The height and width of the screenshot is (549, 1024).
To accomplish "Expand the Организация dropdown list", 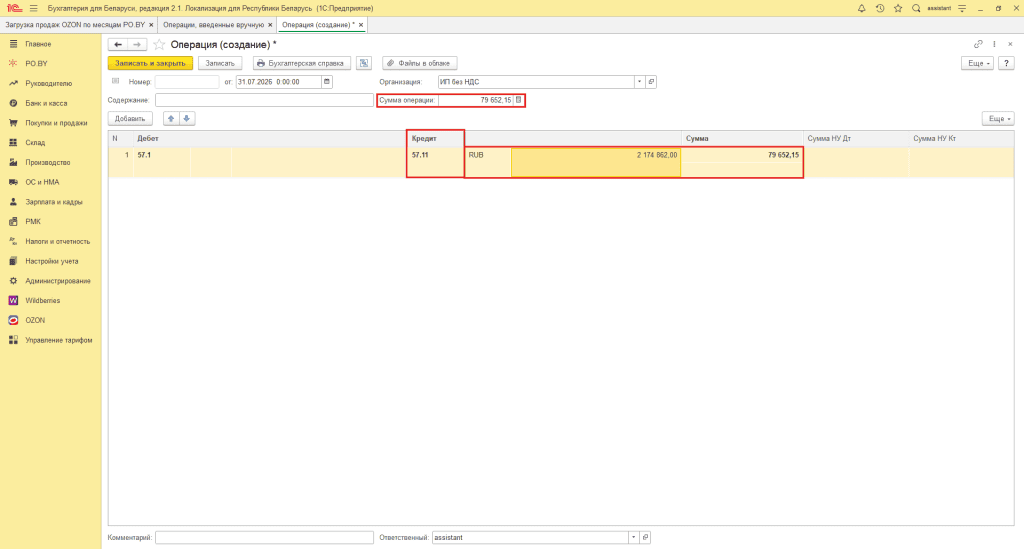I will 639,82.
